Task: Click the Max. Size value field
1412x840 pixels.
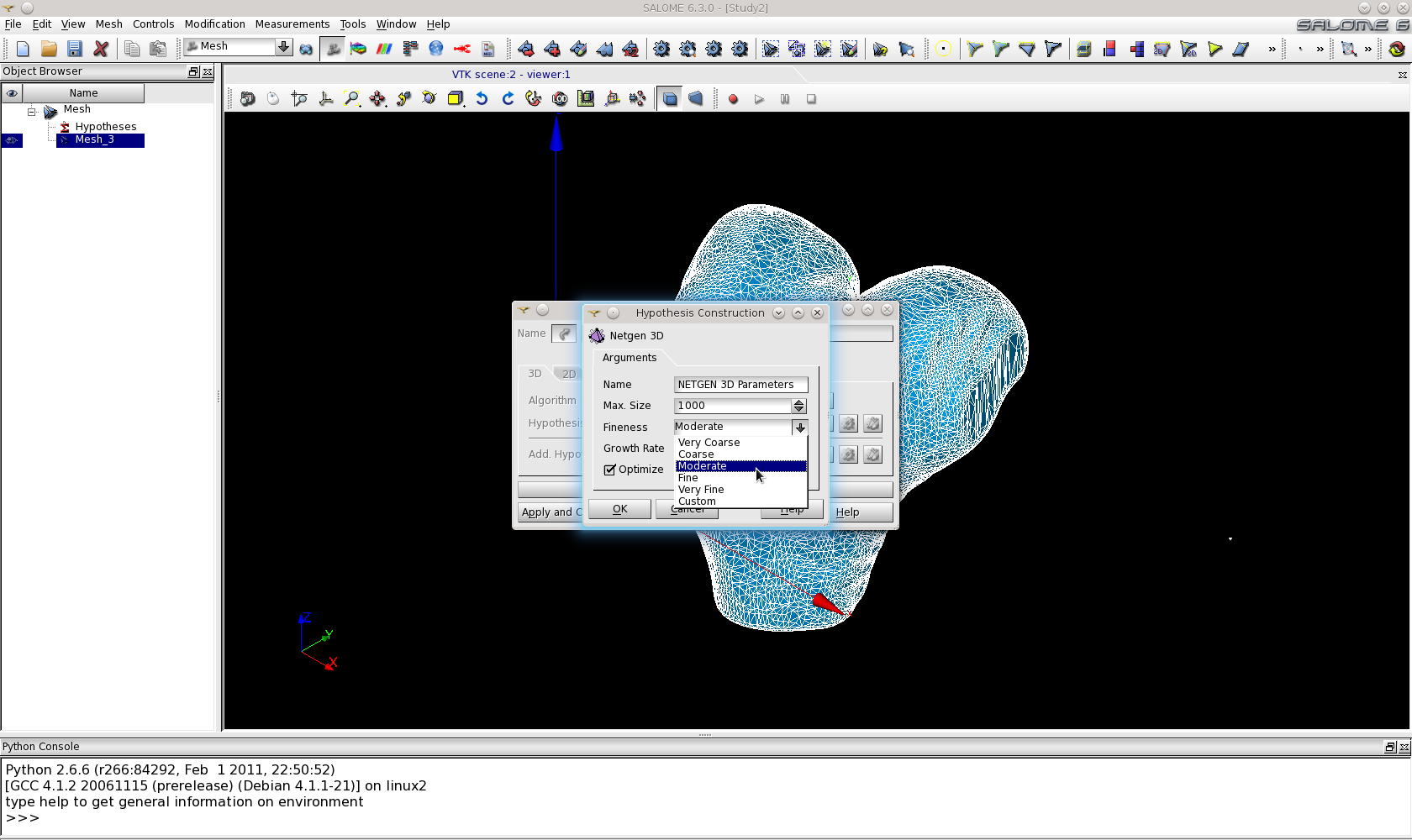Action: 733,406
